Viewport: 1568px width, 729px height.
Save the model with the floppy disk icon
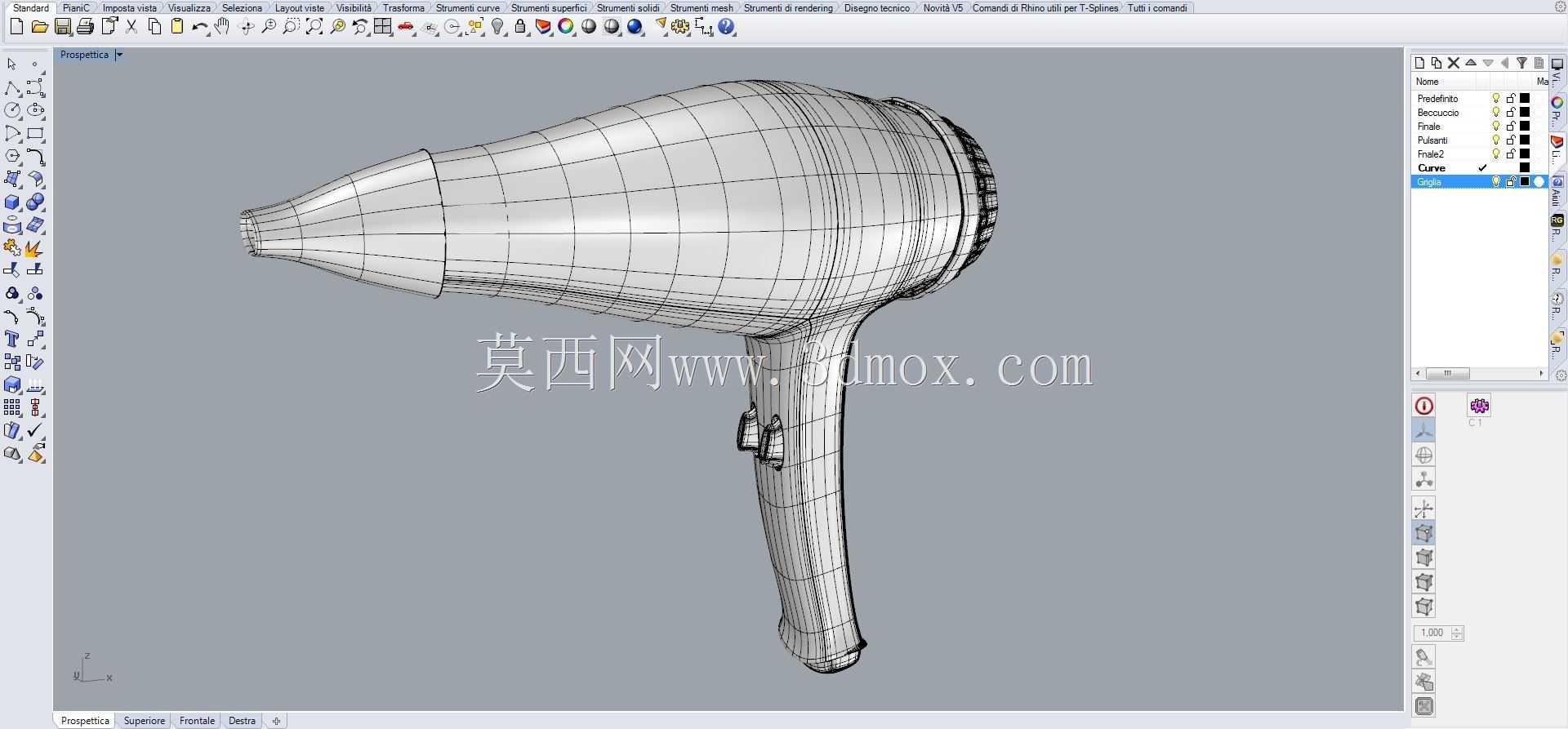click(62, 27)
